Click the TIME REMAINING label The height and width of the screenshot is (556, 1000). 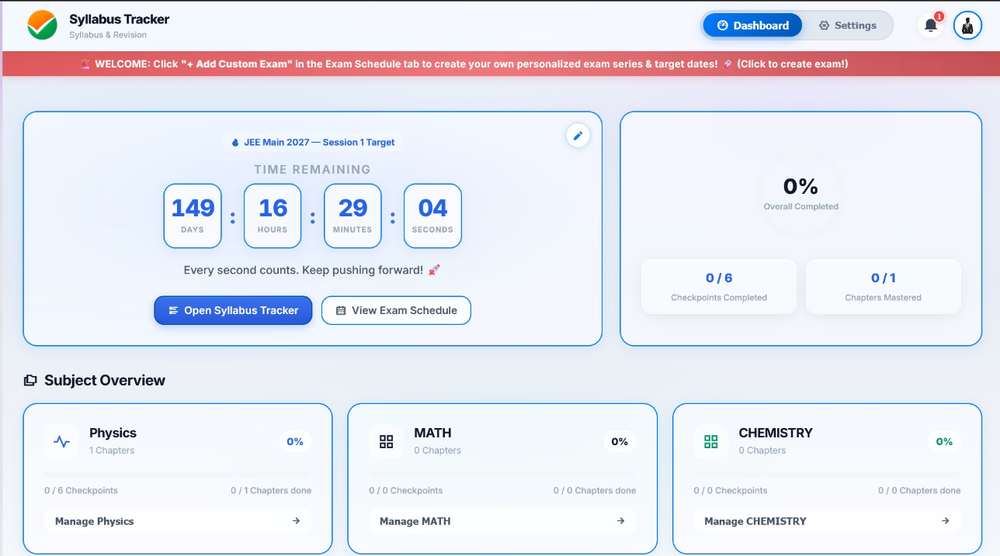312,170
